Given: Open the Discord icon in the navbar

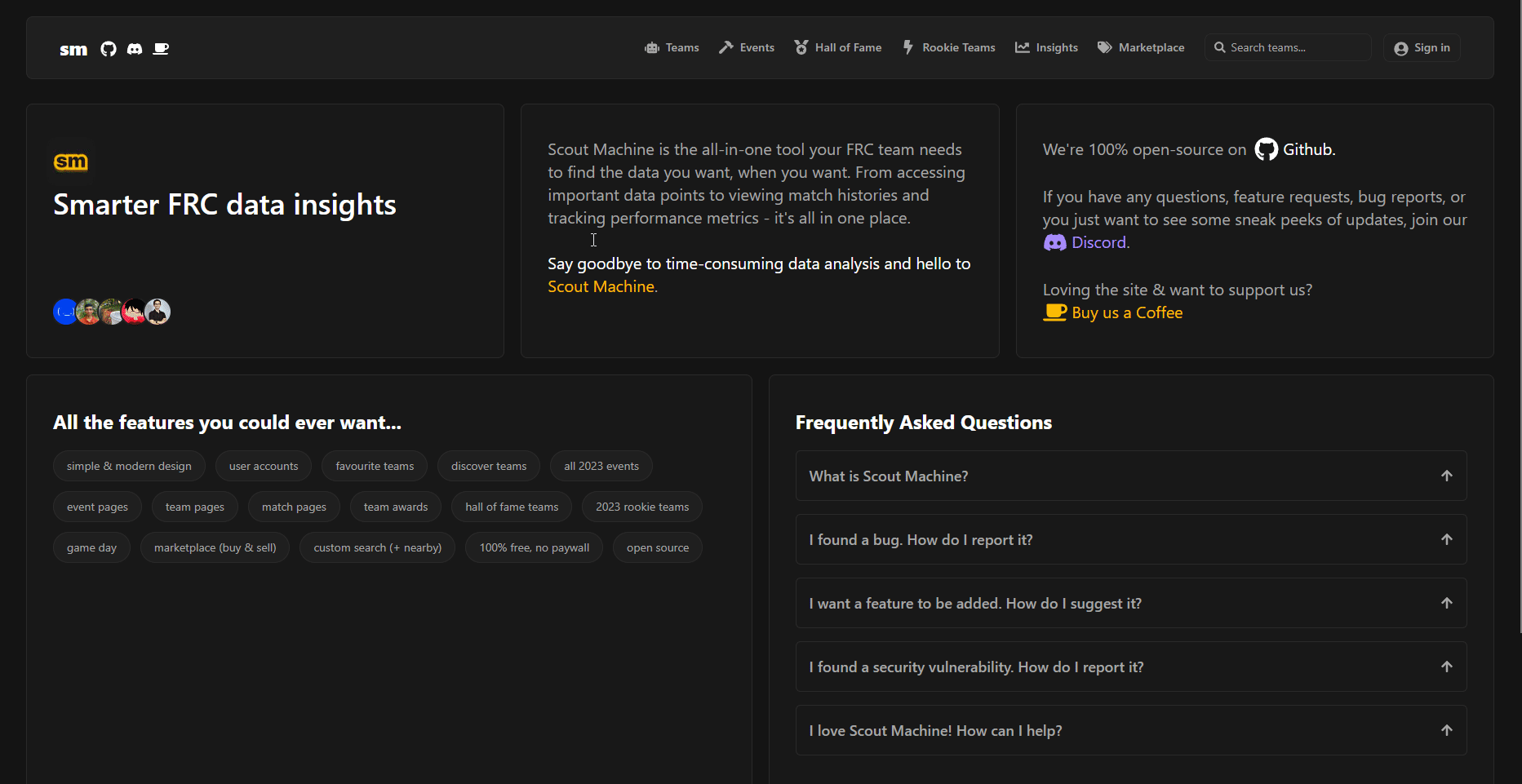Looking at the screenshot, I should point(135,49).
